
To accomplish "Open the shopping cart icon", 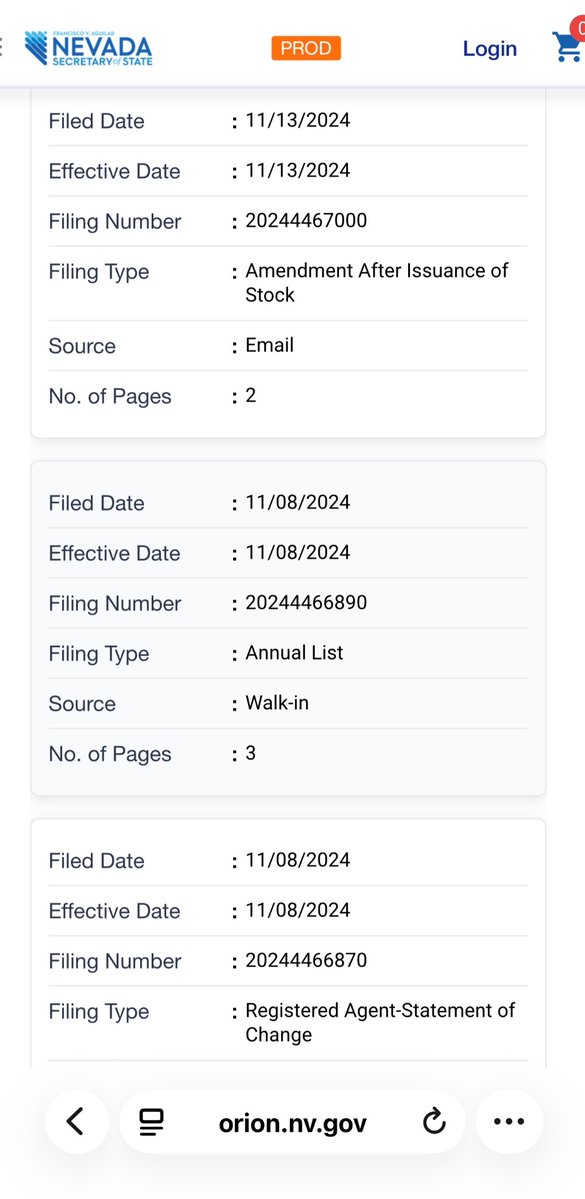I will coord(569,46).
